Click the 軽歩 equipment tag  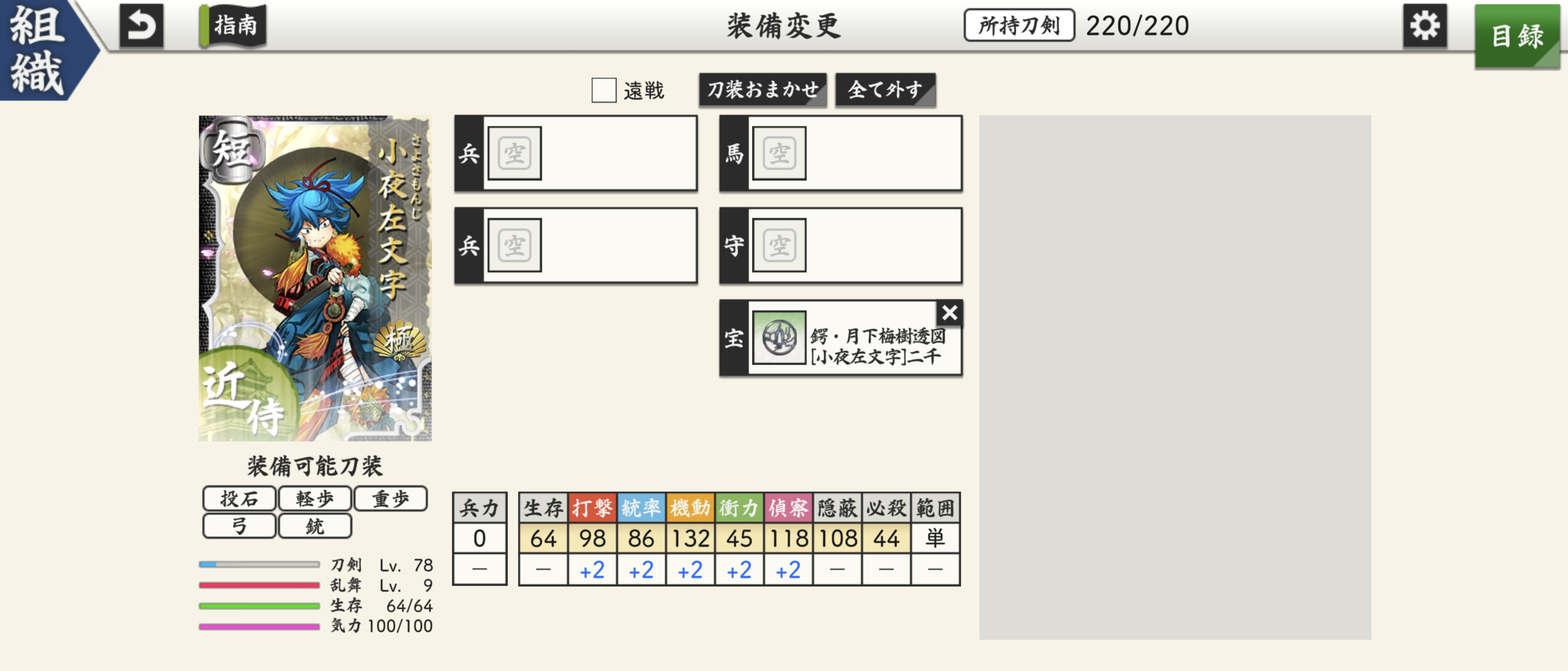coord(315,499)
